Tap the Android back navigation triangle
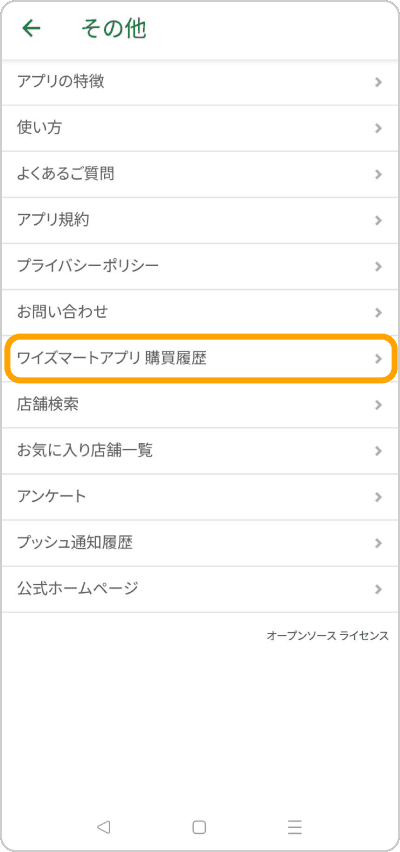The height and width of the screenshot is (852, 400). [103, 827]
